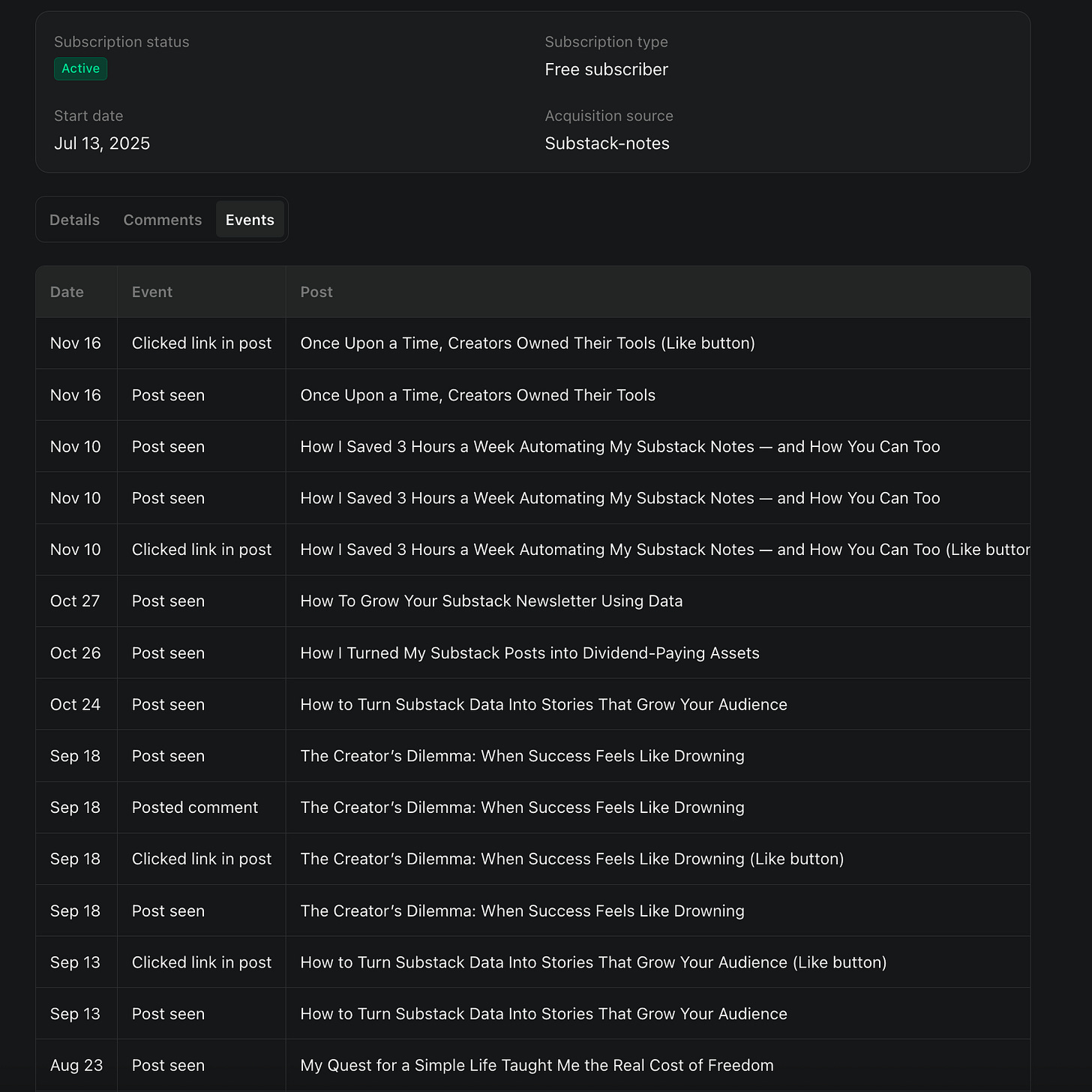The image size is (1092, 1092).
Task: Click the green Active status badge
Action: 80,68
